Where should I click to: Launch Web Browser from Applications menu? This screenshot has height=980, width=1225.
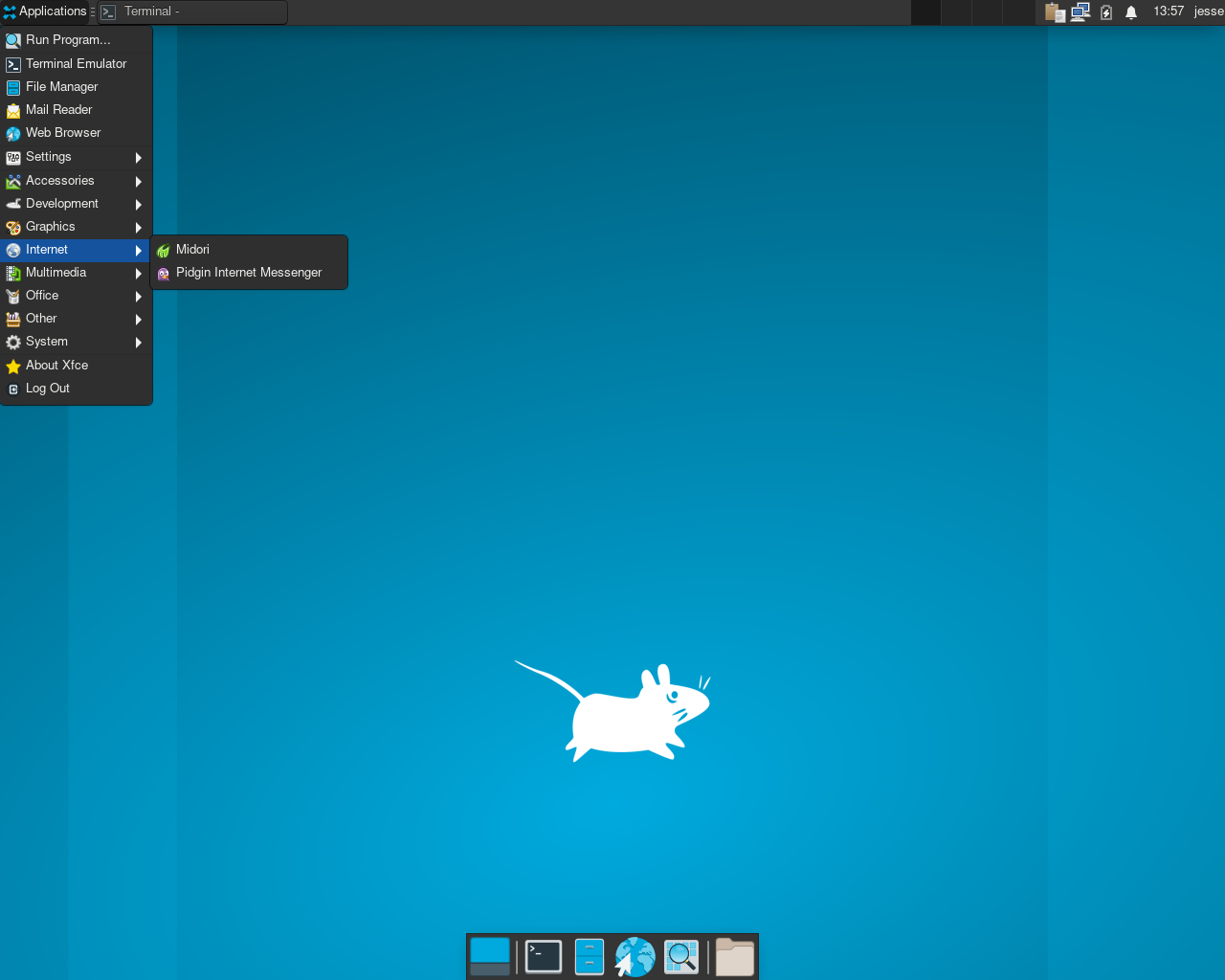coord(76,133)
